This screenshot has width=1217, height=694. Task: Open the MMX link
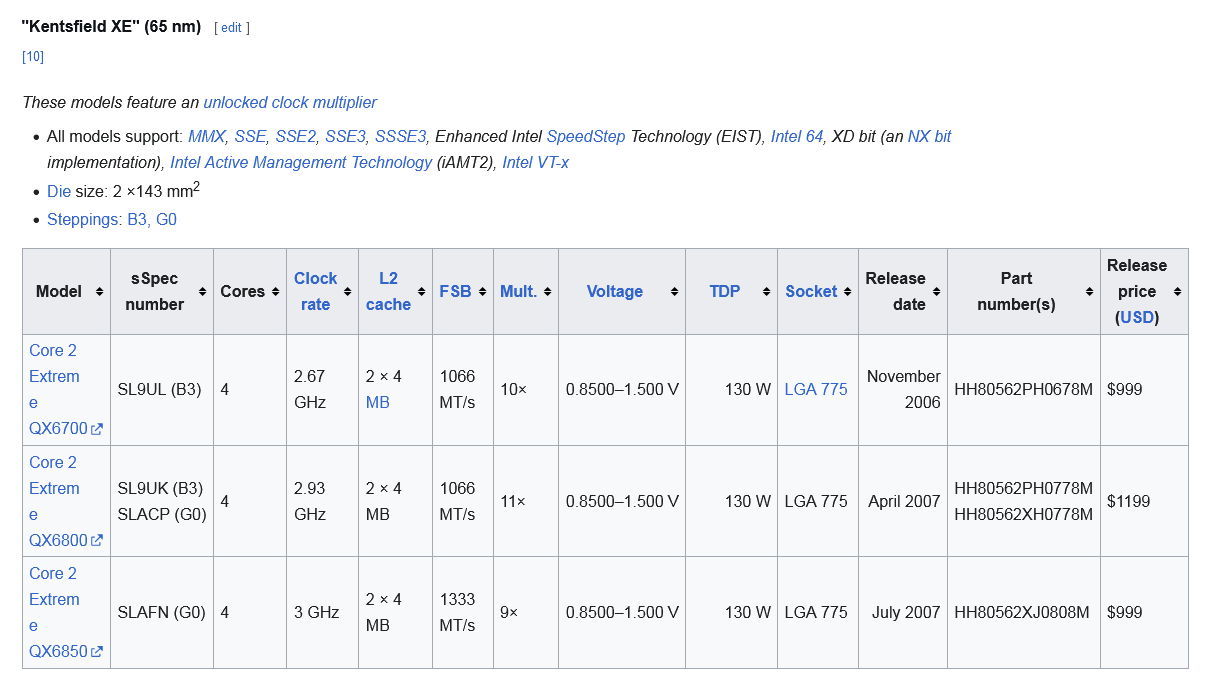[207, 136]
